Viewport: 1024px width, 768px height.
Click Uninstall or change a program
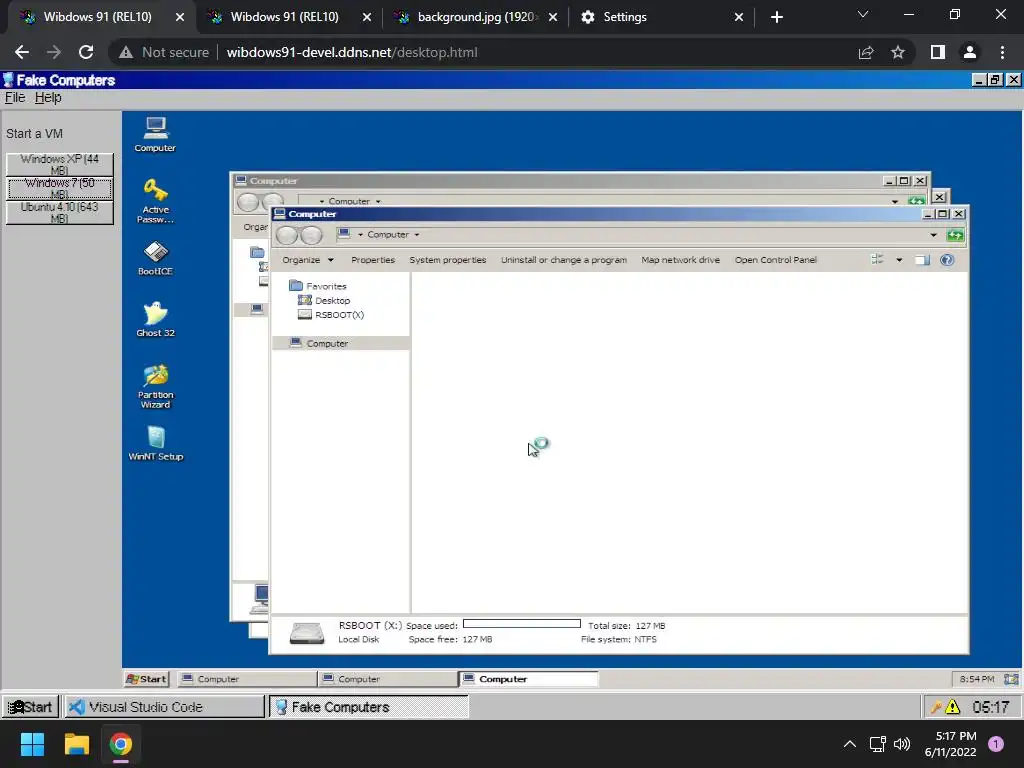(564, 260)
